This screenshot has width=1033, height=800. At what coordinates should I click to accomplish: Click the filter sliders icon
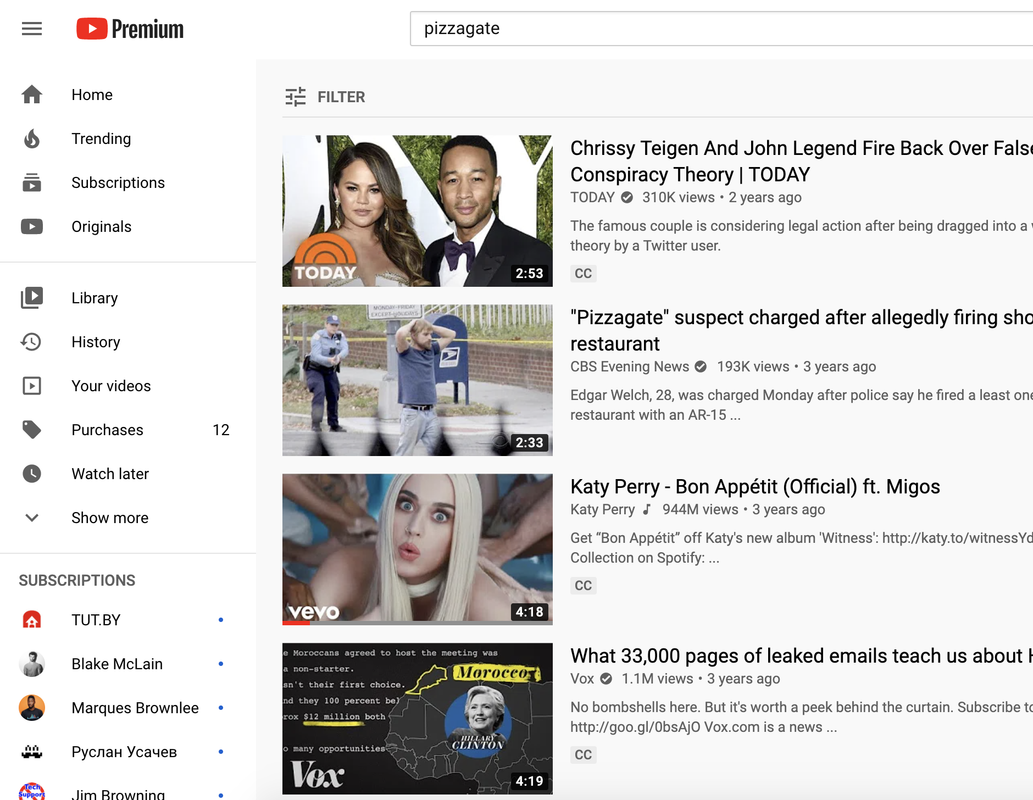pyautogui.click(x=295, y=96)
